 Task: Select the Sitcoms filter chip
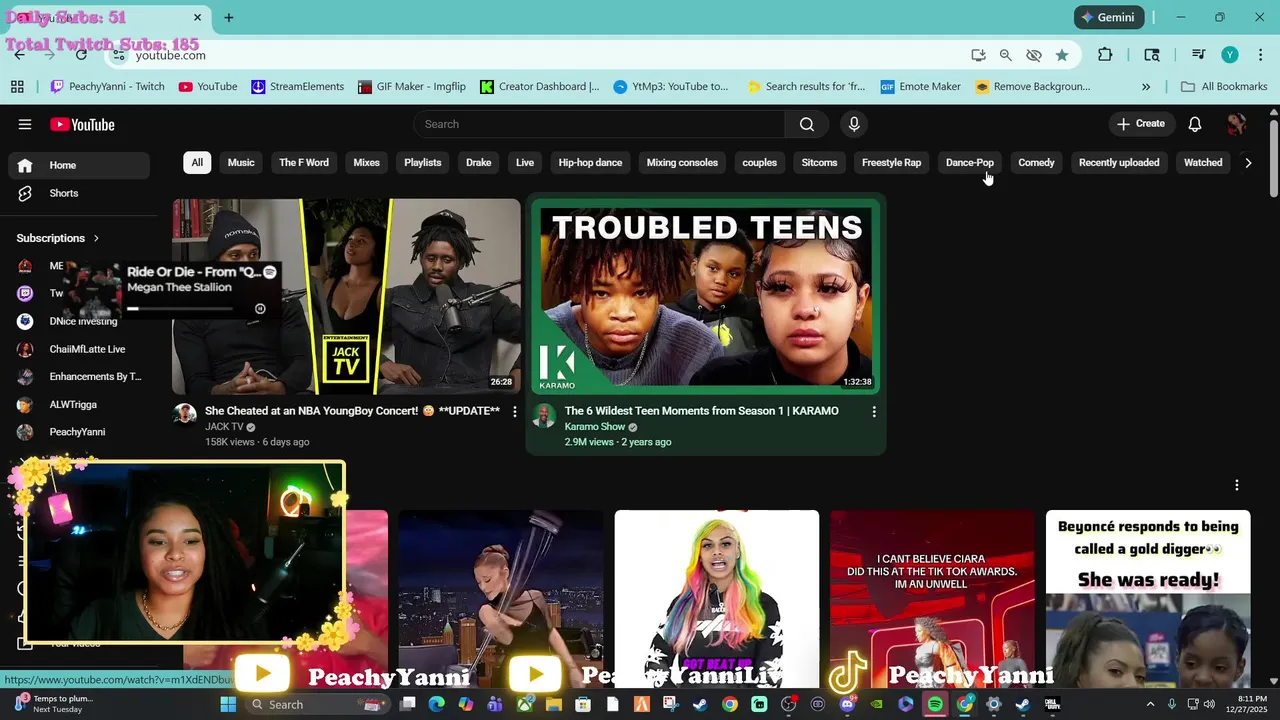pos(819,162)
